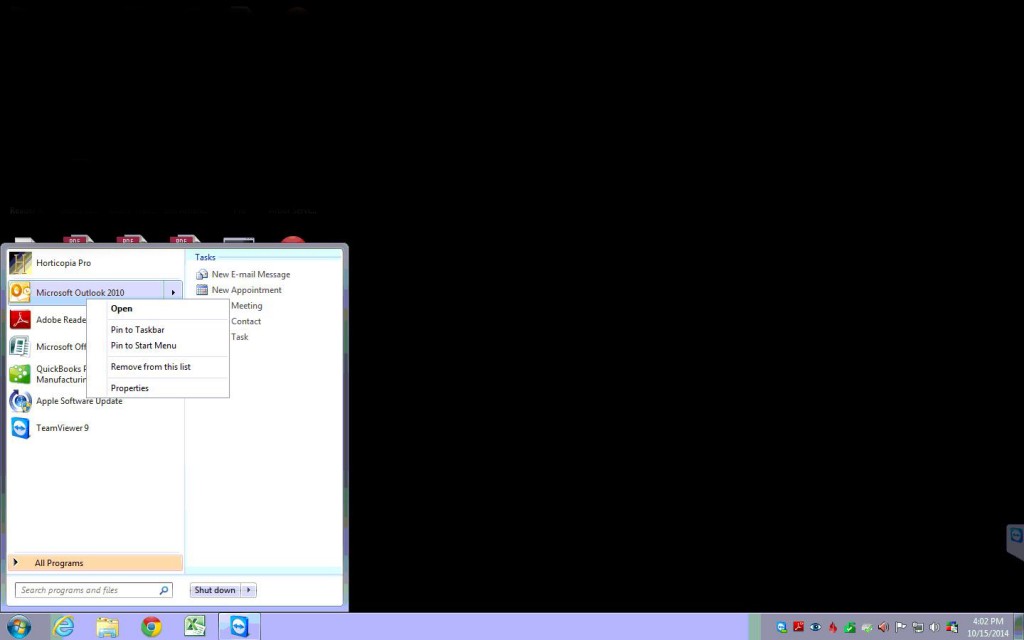View Properties of the Outlook shortcut

(x=130, y=388)
